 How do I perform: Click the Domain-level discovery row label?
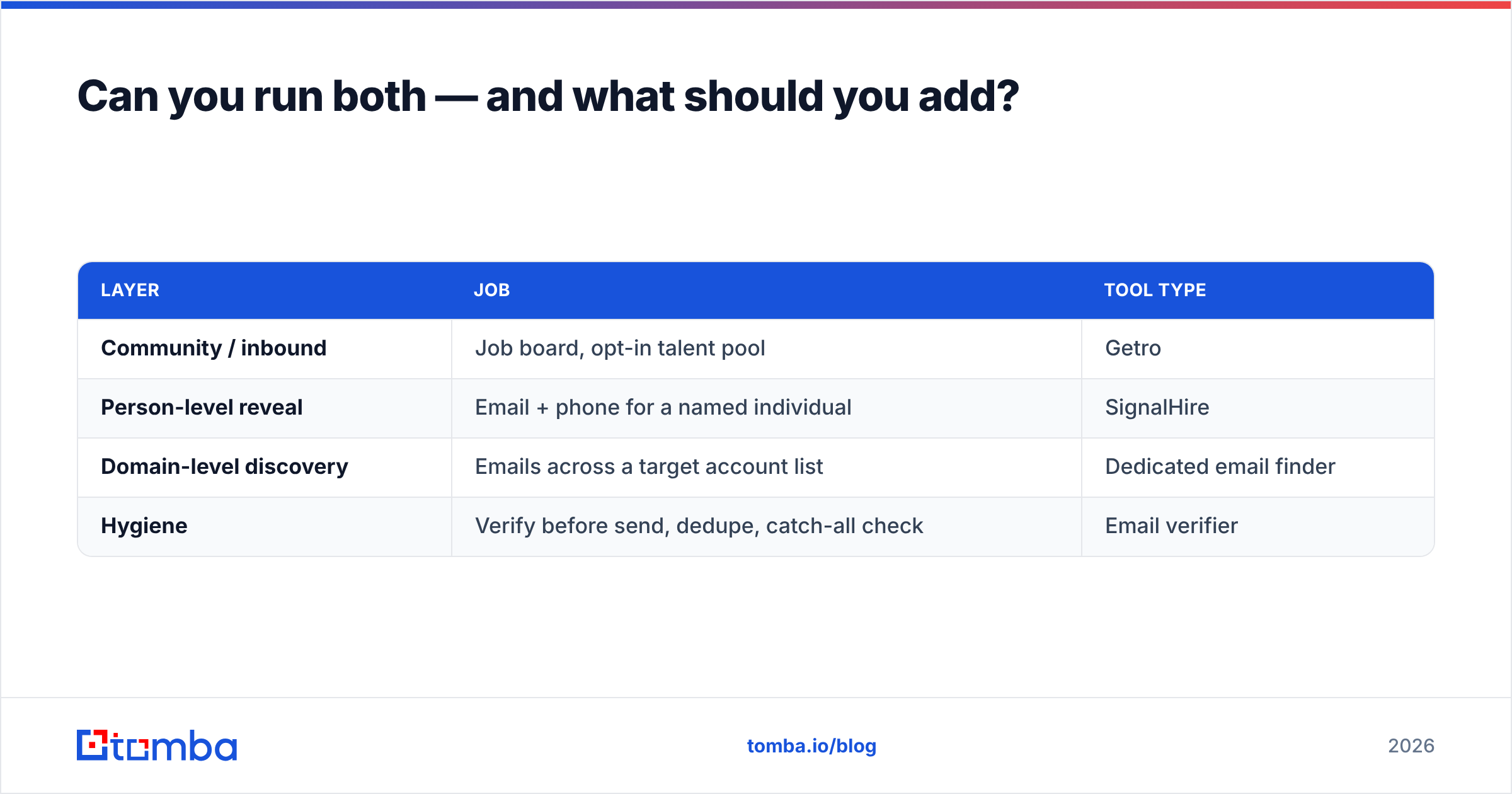tap(224, 467)
